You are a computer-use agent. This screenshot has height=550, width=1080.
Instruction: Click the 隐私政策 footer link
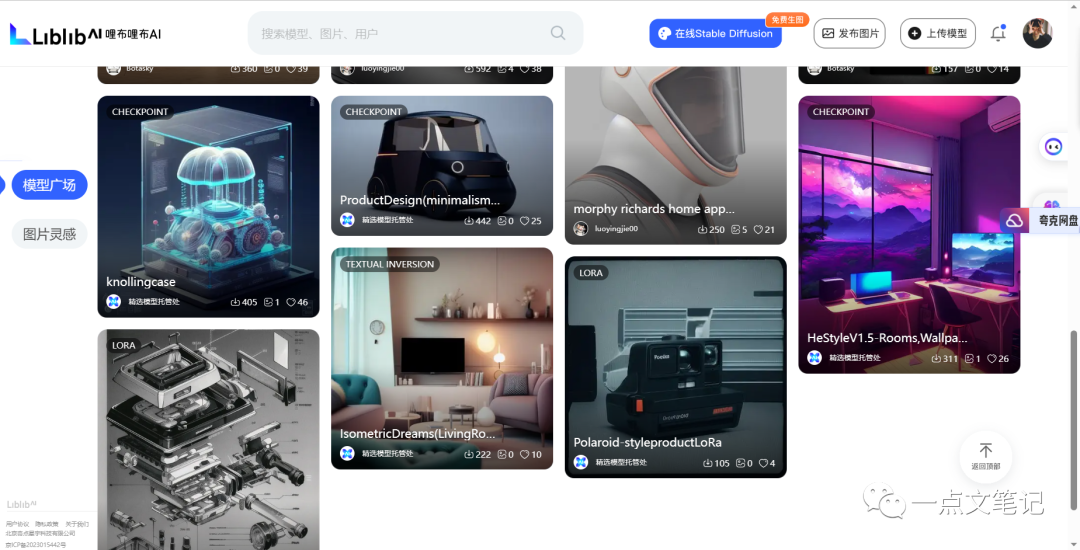(47, 525)
